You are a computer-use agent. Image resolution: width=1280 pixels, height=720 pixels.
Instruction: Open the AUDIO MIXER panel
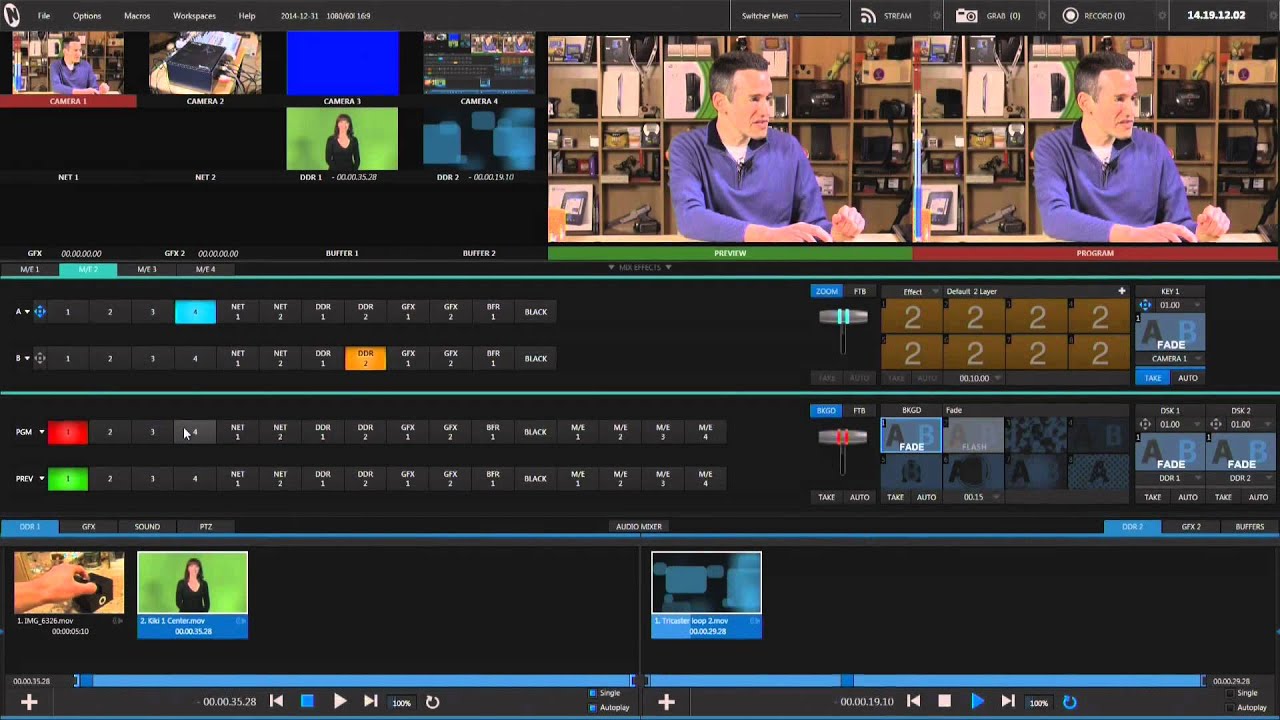(x=639, y=526)
